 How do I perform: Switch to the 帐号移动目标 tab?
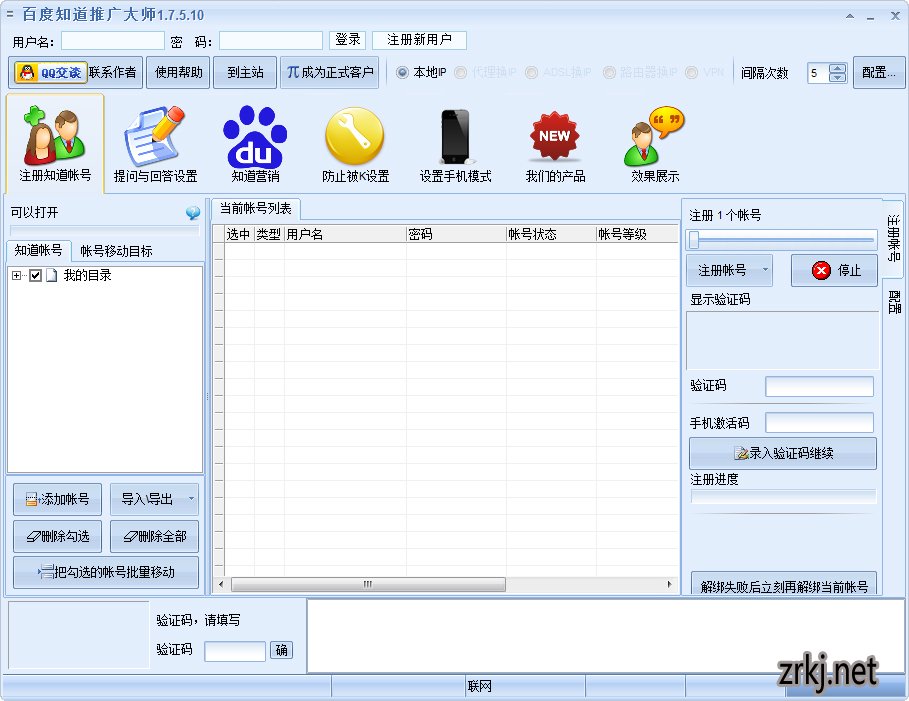pyautogui.click(x=116, y=251)
